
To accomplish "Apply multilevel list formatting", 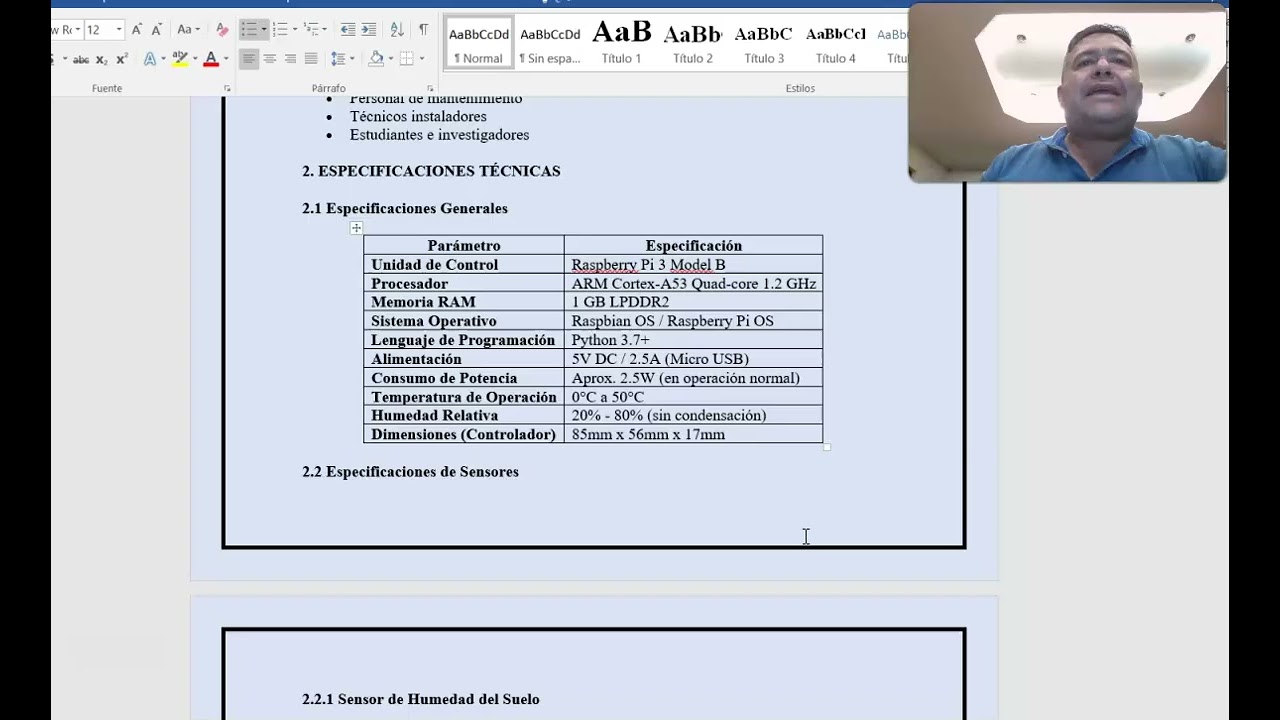I will click(311, 30).
